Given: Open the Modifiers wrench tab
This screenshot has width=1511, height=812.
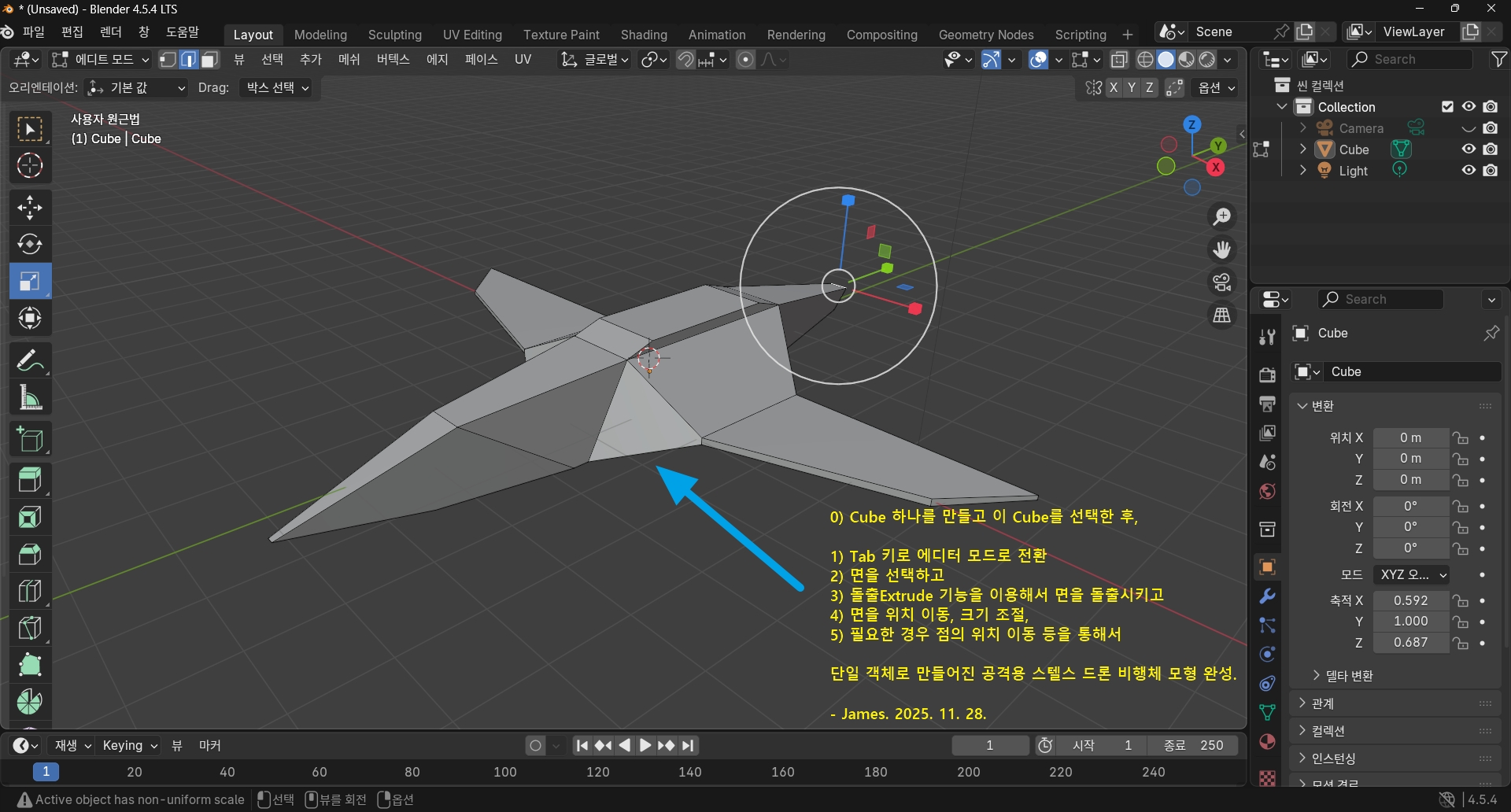Looking at the screenshot, I should click(x=1267, y=596).
